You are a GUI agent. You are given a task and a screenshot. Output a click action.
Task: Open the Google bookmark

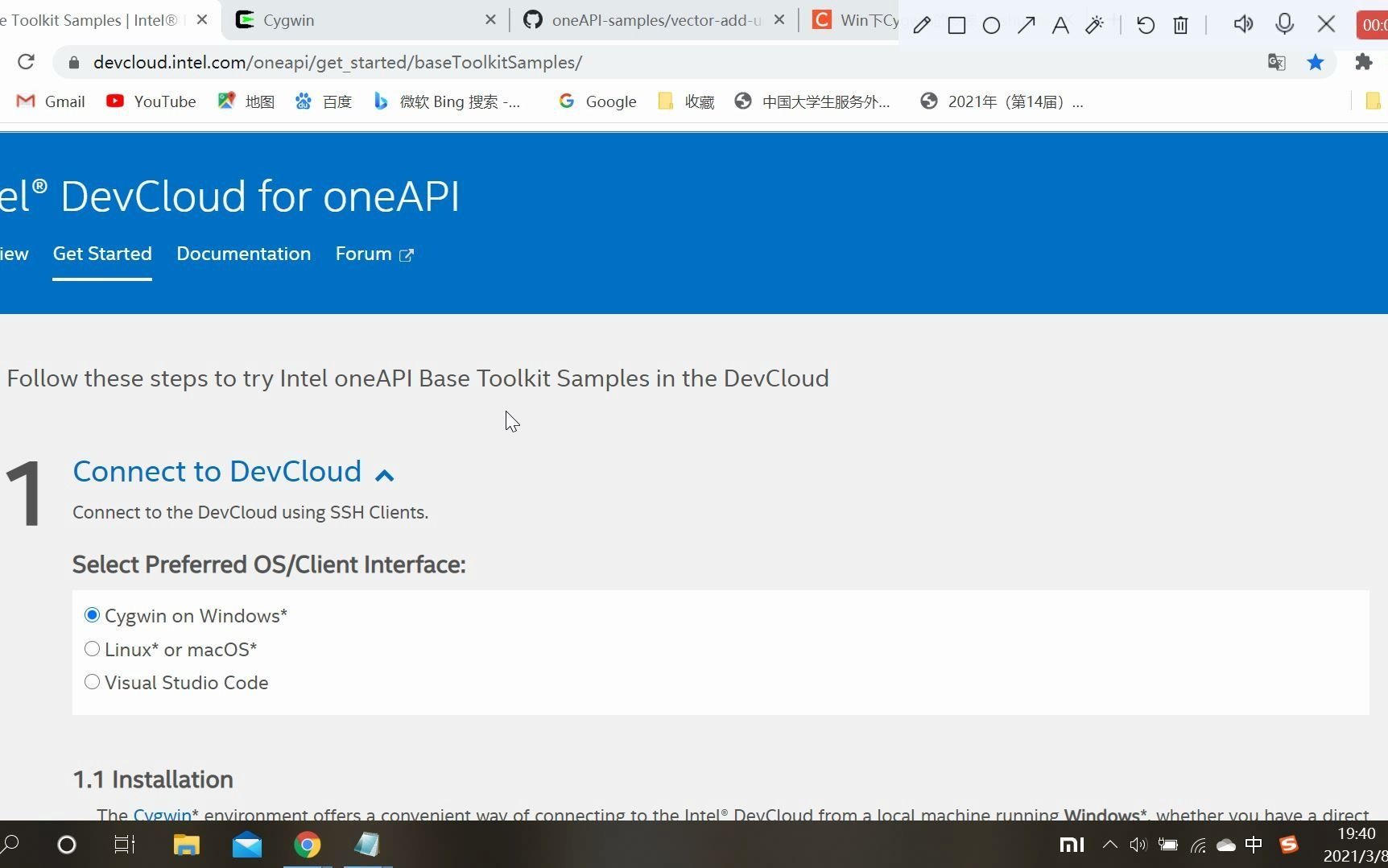(597, 101)
